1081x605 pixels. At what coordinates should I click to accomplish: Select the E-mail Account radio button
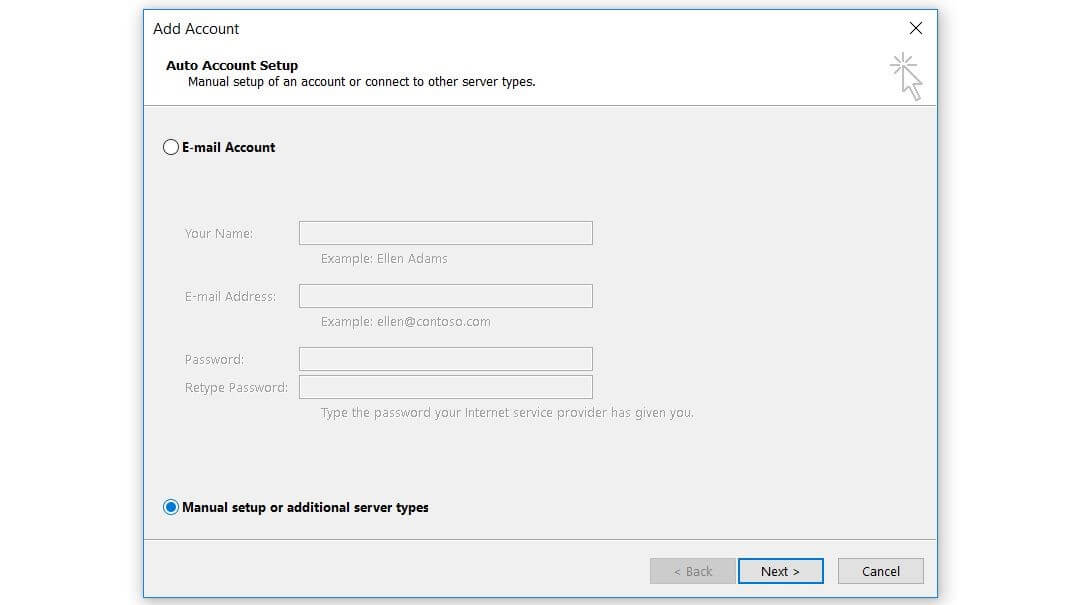(x=170, y=147)
